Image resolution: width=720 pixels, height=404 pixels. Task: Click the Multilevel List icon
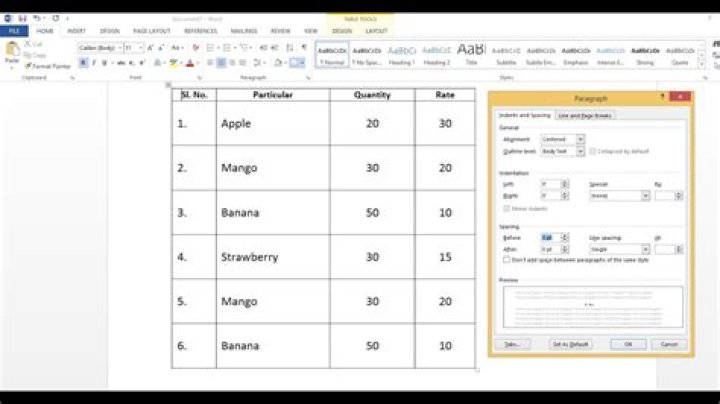[x=244, y=48]
